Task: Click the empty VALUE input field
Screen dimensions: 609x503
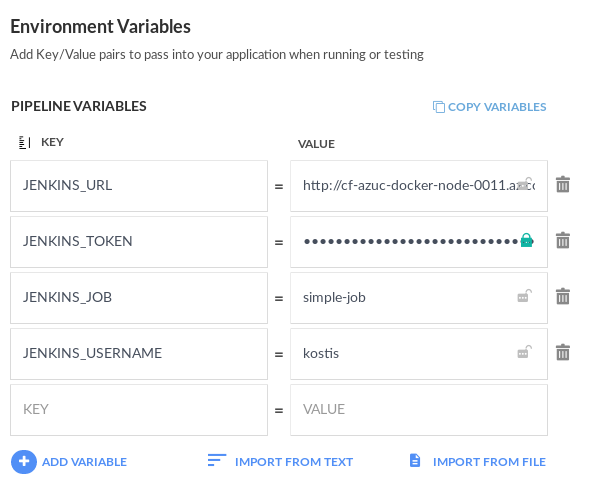Action: (418, 410)
